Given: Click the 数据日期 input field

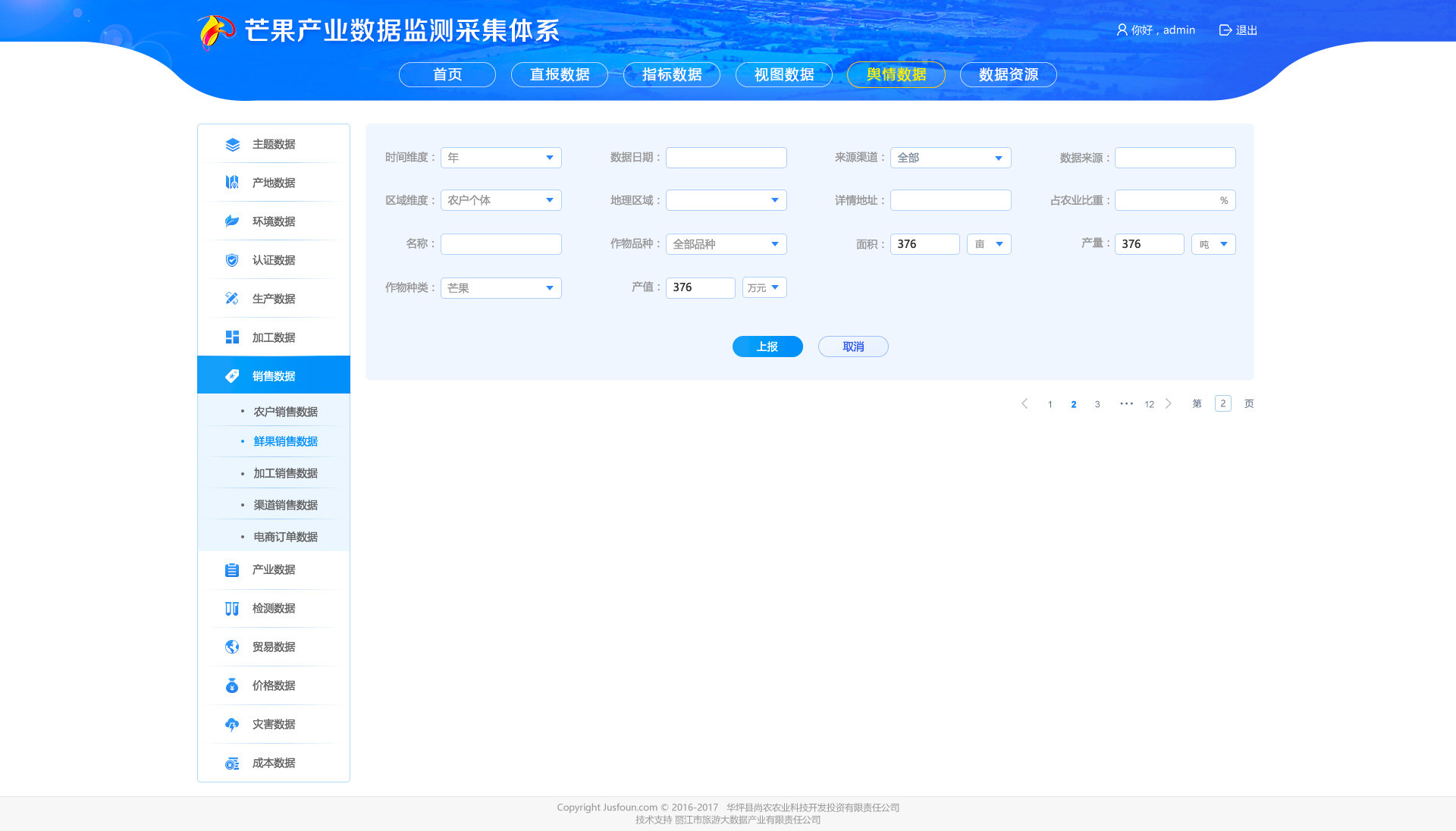Looking at the screenshot, I should (726, 158).
